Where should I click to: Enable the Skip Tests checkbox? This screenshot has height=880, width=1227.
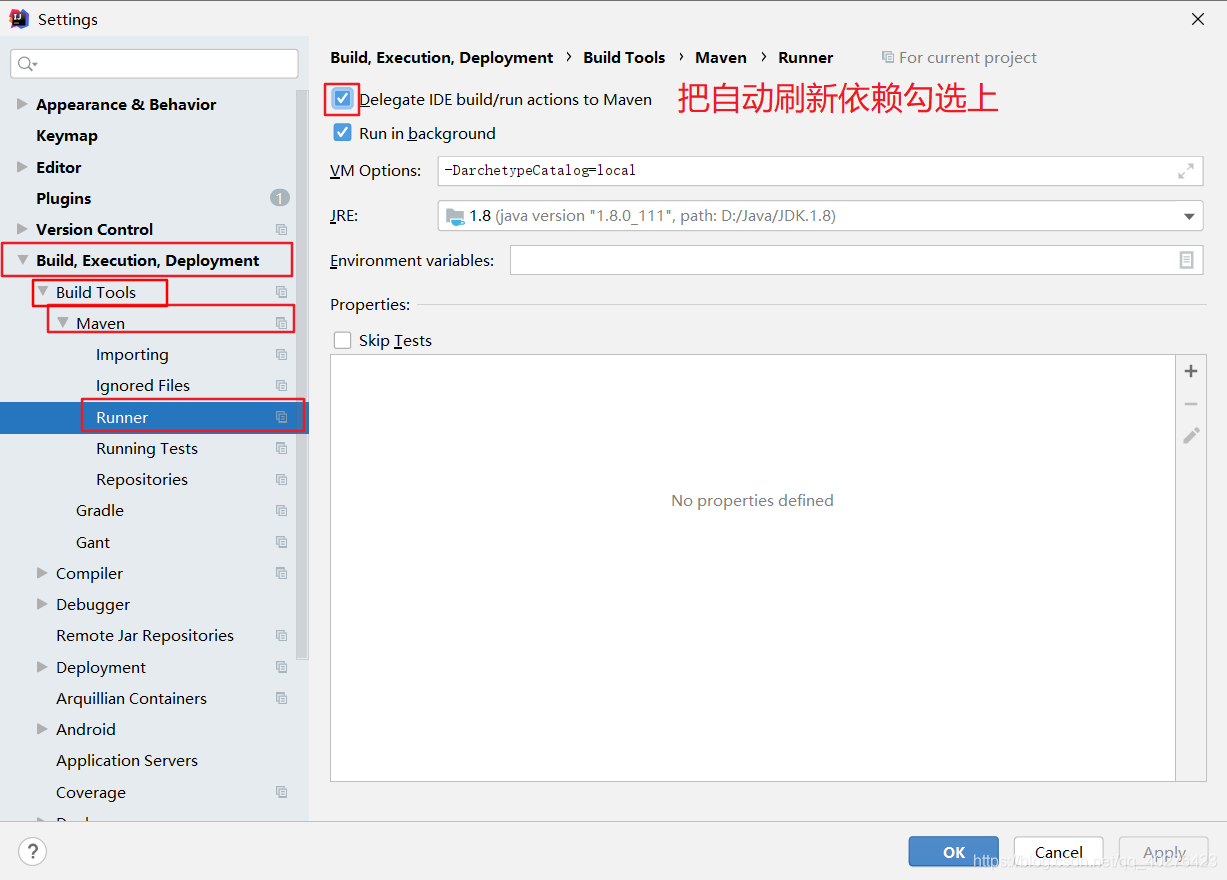pos(342,340)
